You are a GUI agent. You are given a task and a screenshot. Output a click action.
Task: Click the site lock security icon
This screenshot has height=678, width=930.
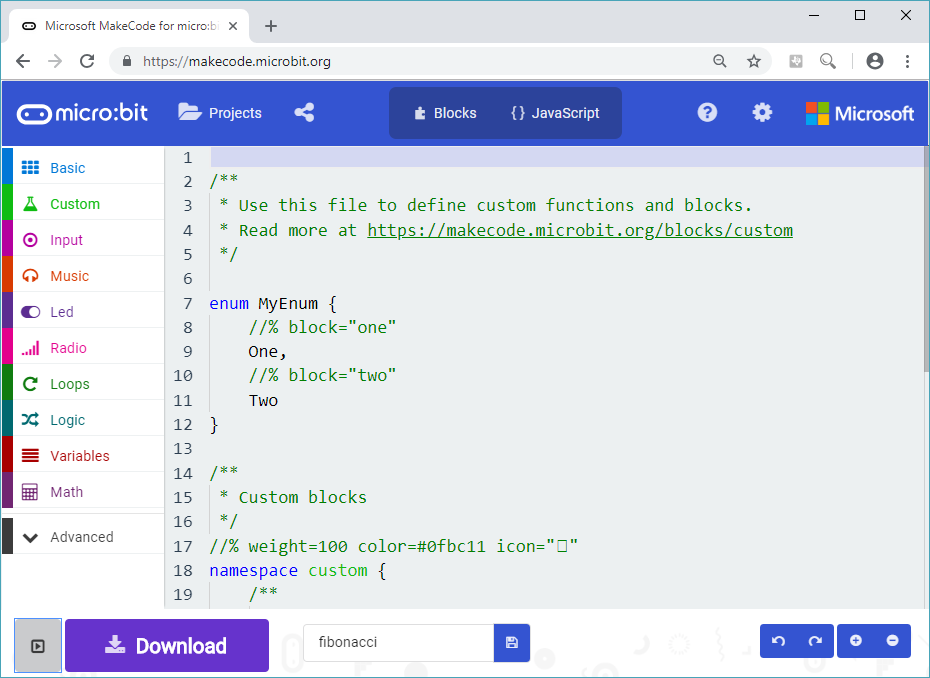click(x=126, y=61)
